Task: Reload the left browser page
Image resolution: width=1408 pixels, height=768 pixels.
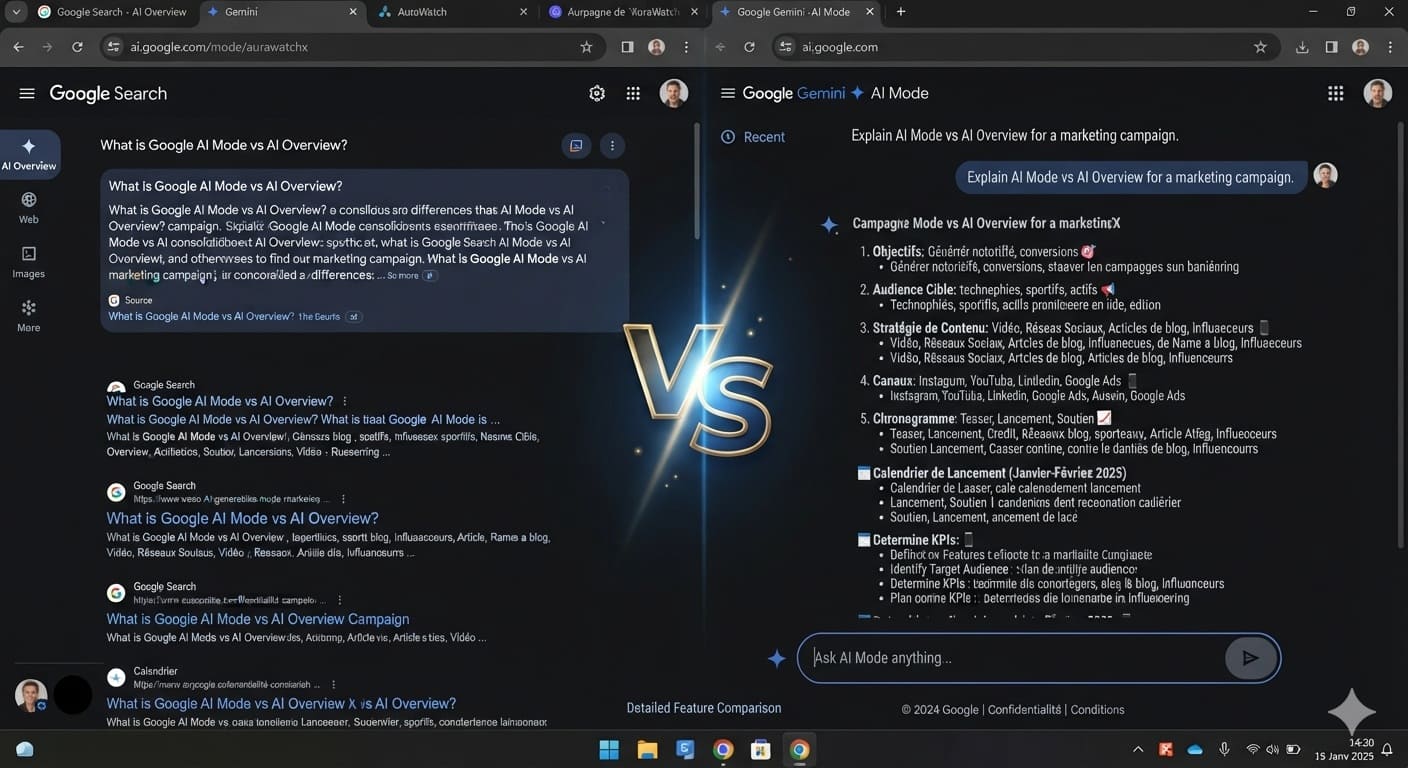Action: pyautogui.click(x=77, y=47)
